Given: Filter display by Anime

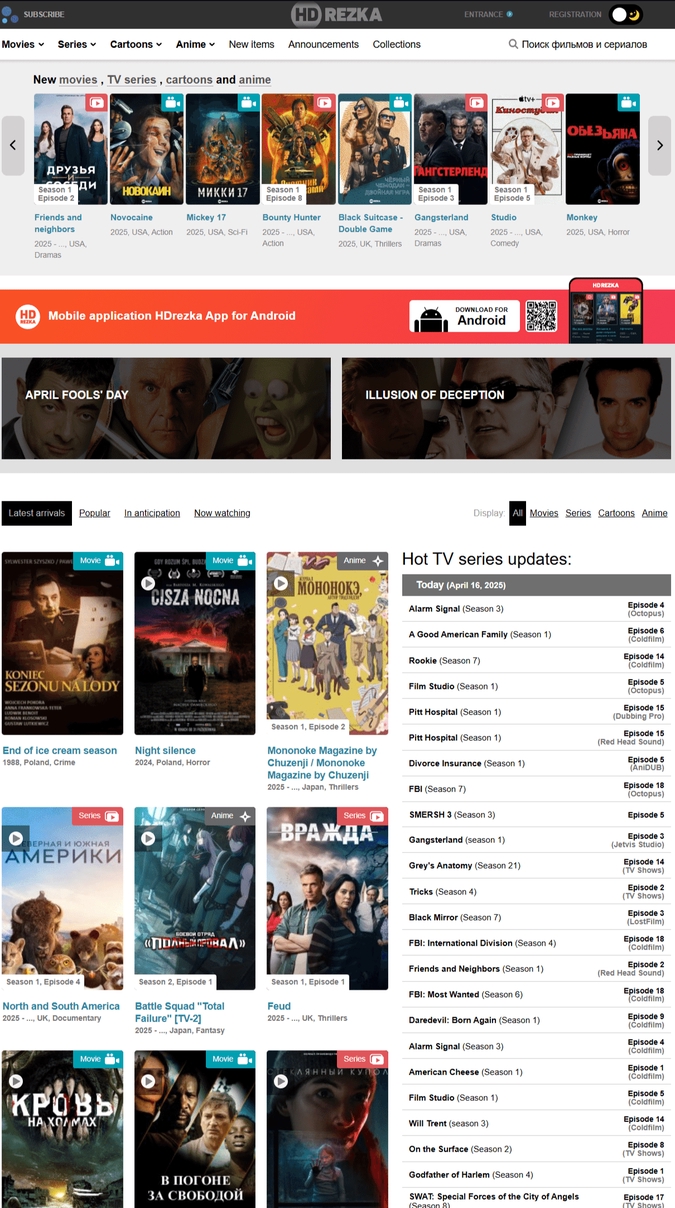Looking at the screenshot, I should point(655,513).
